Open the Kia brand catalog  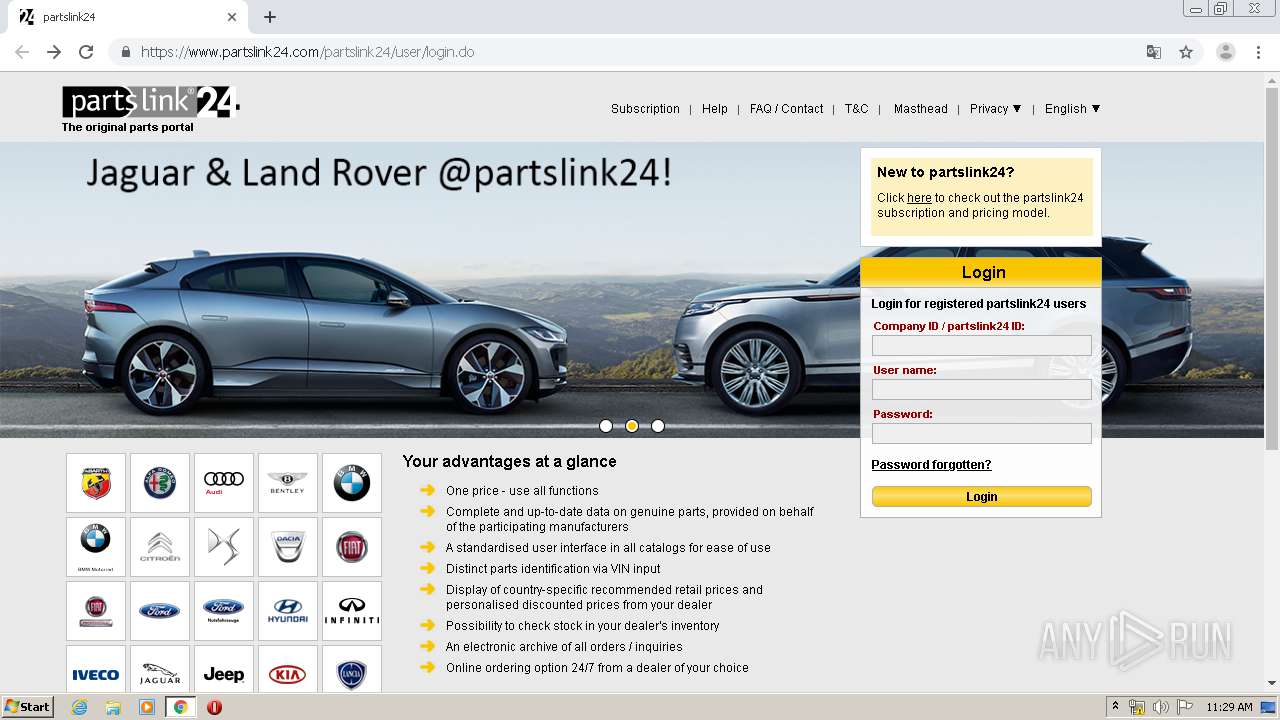(288, 669)
